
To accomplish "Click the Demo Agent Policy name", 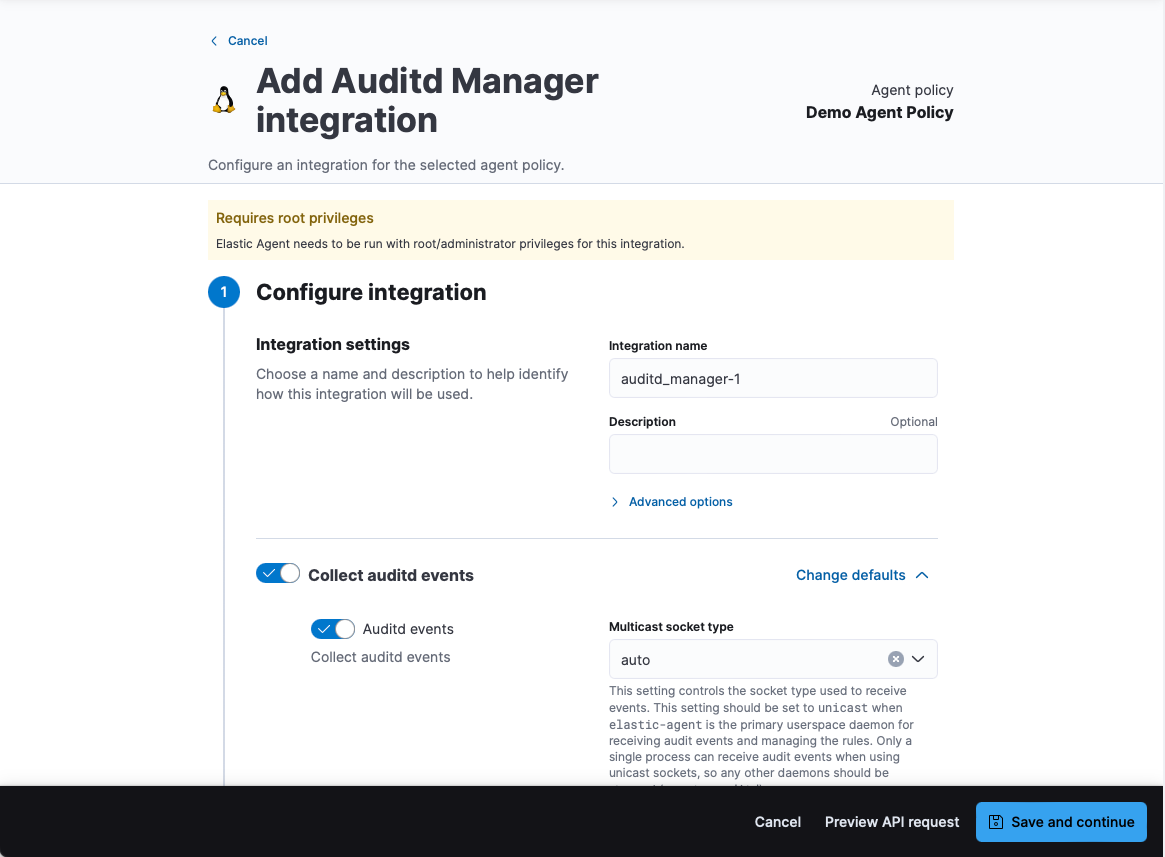I will (879, 113).
